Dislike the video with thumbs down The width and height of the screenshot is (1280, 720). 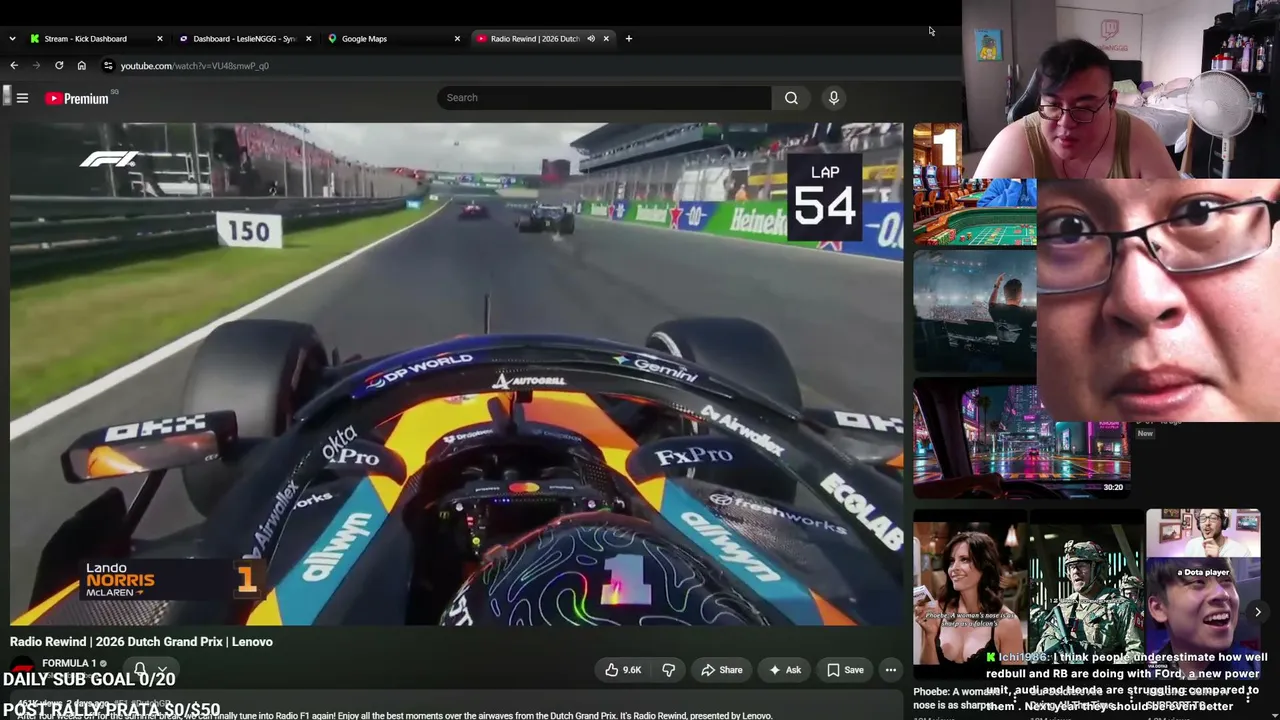(x=669, y=670)
